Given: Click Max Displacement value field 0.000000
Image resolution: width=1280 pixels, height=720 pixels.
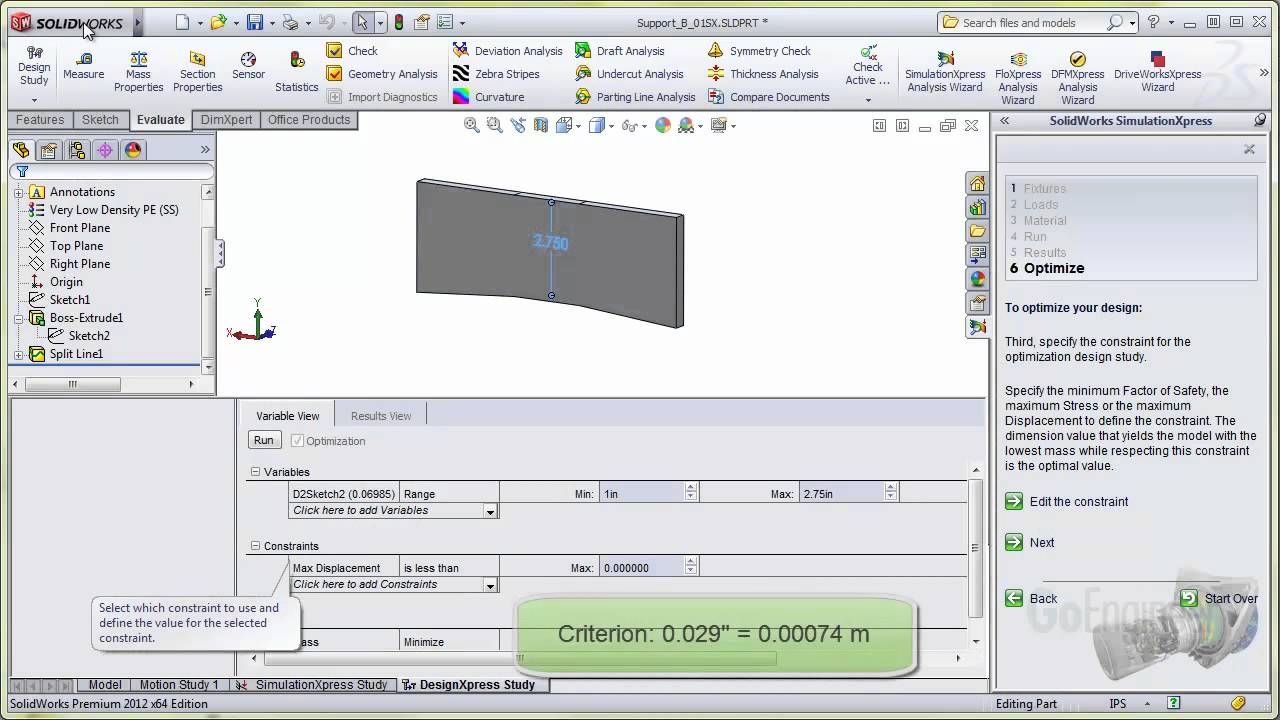Looking at the screenshot, I should (642, 568).
